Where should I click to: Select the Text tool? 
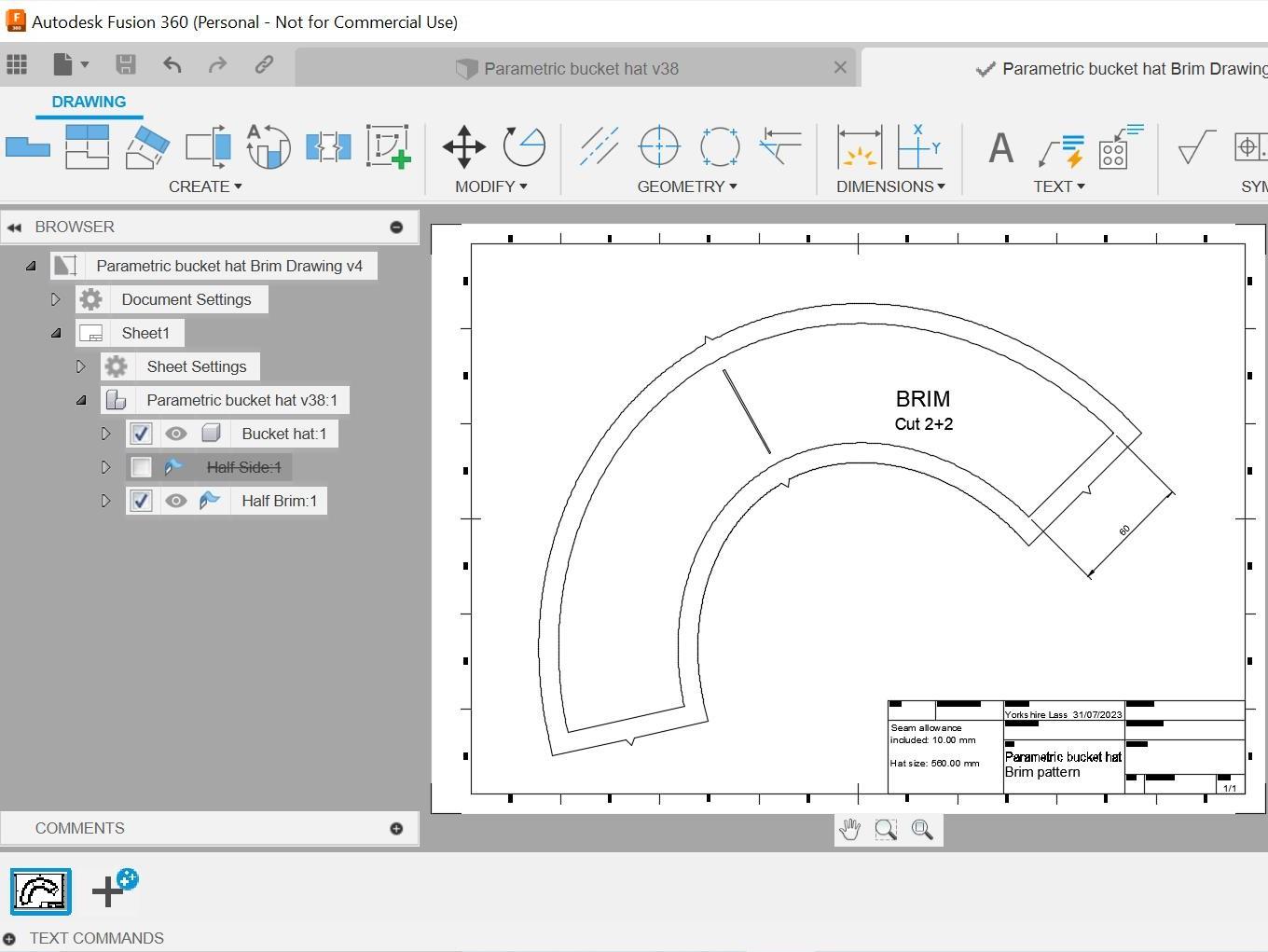click(999, 146)
